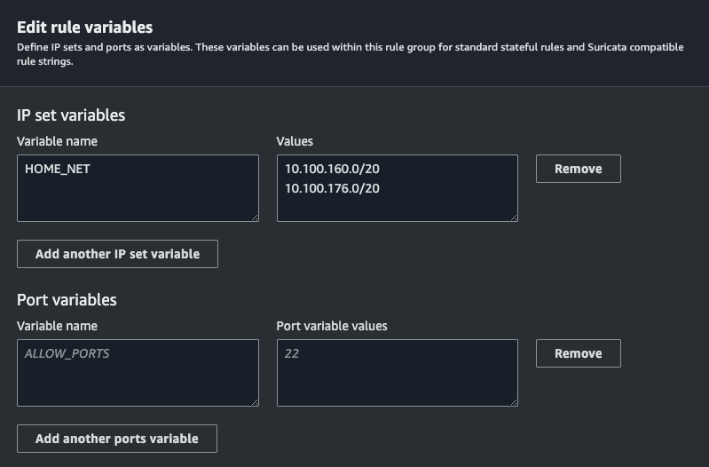Click the Variable name label under Port variables

click(57, 326)
